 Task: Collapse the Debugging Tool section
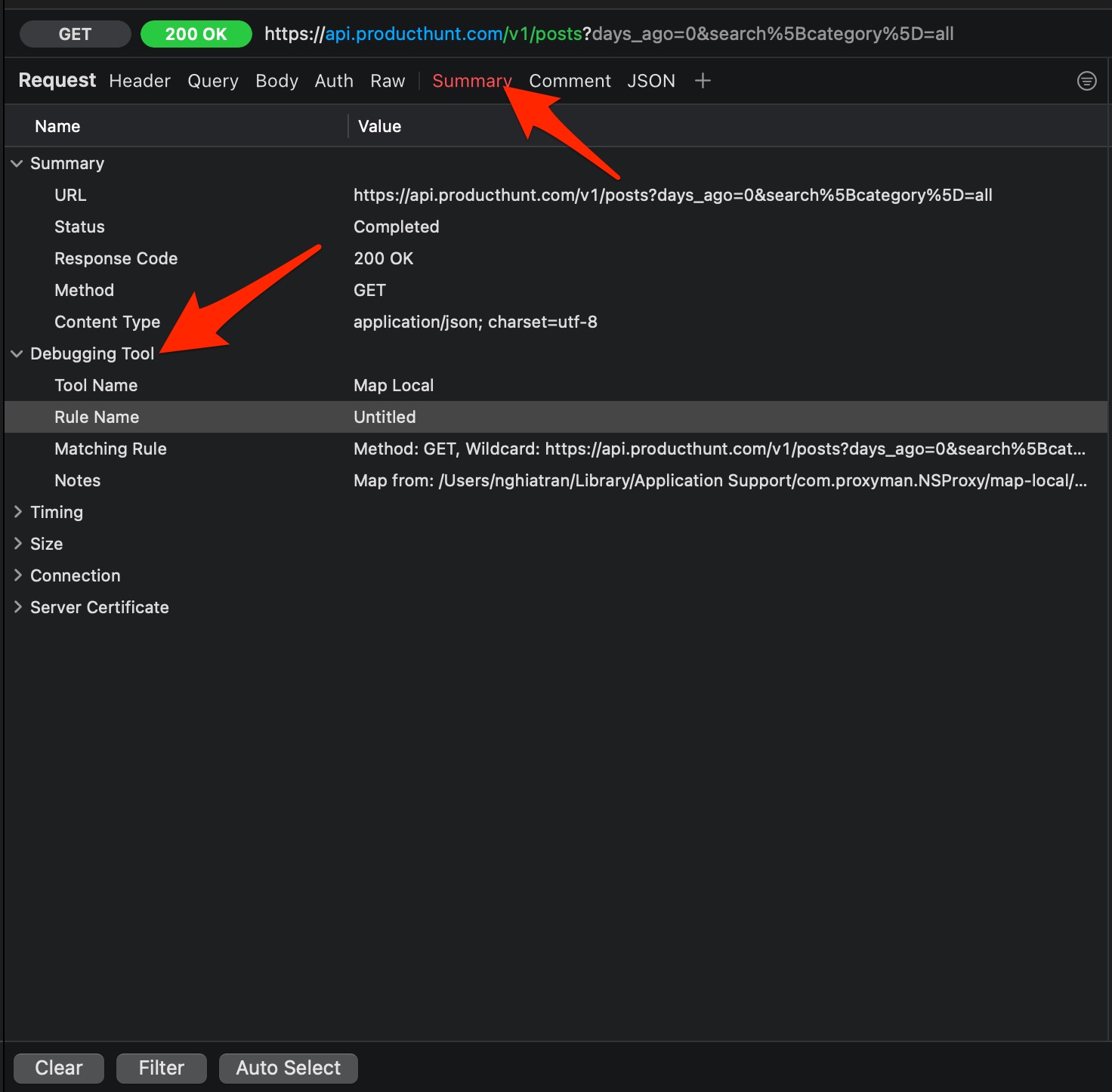17,353
